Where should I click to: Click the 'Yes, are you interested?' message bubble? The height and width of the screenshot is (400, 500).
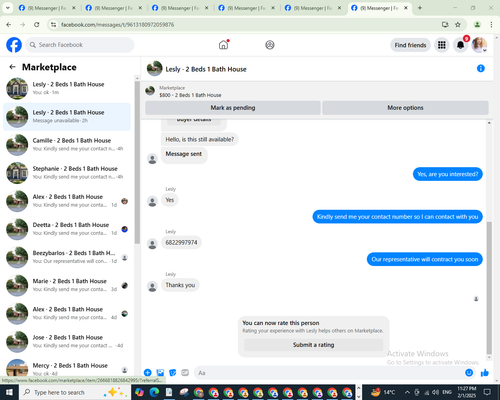pyautogui.click(x=448, y=174)
